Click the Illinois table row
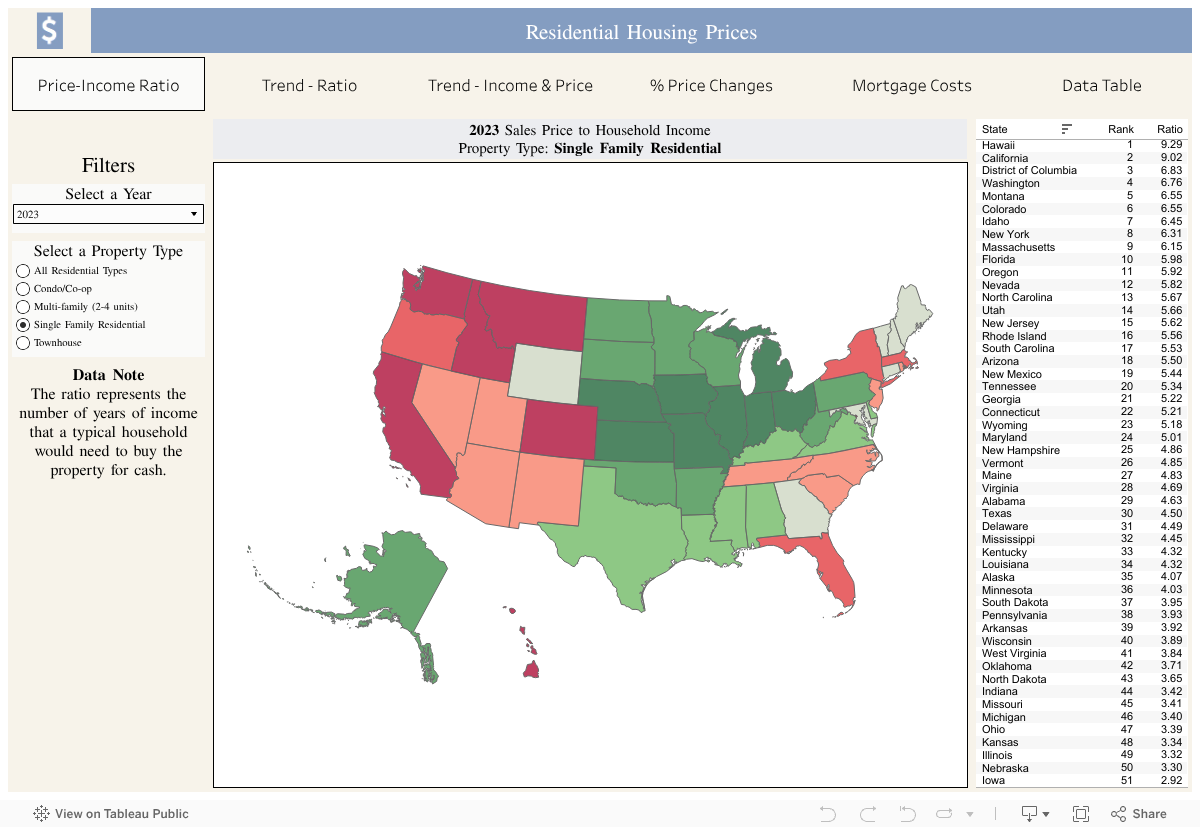Viewport: 1200px width, 827px height. [x=1083, y=755]
